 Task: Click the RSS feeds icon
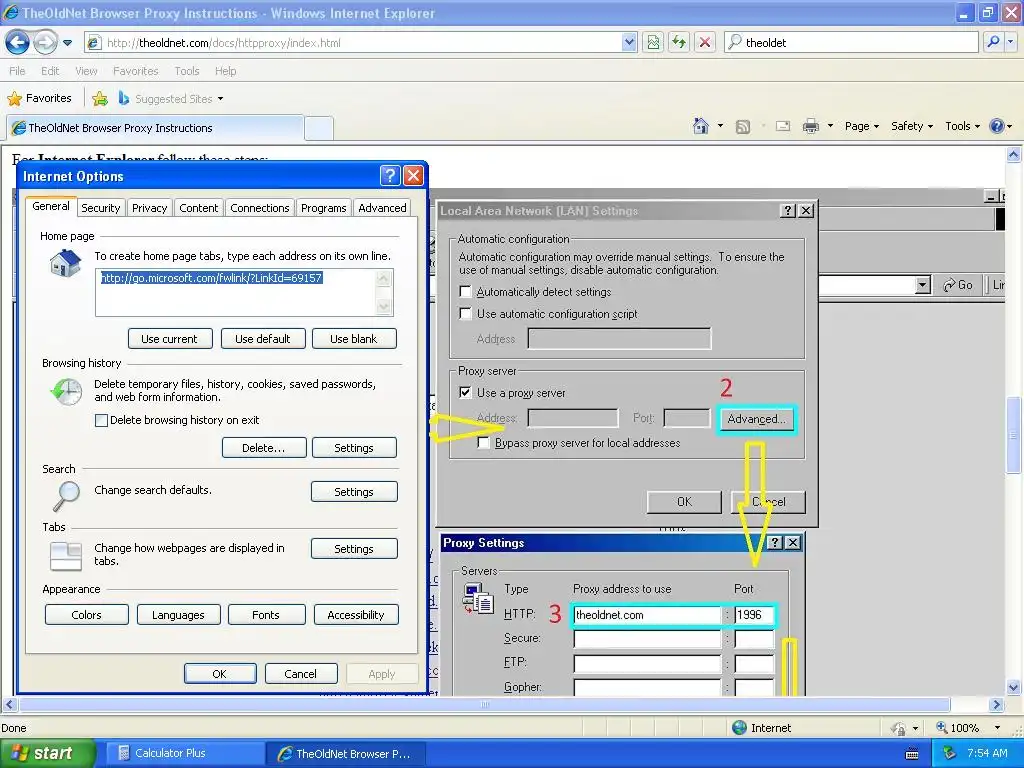point(743,127)
